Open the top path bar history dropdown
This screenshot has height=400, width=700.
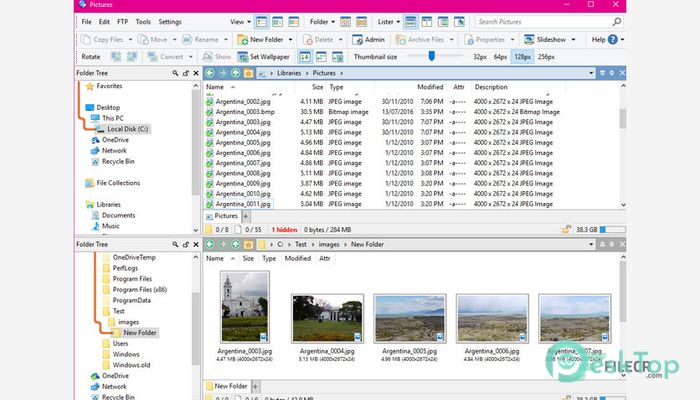(591, 73)
